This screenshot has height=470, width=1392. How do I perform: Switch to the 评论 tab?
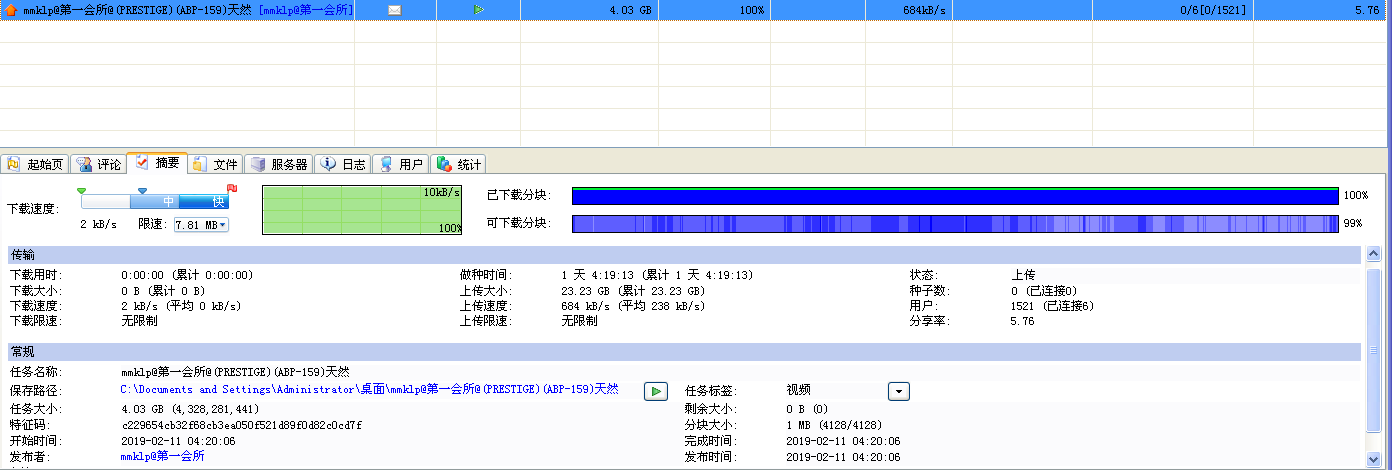click(99, 164)
